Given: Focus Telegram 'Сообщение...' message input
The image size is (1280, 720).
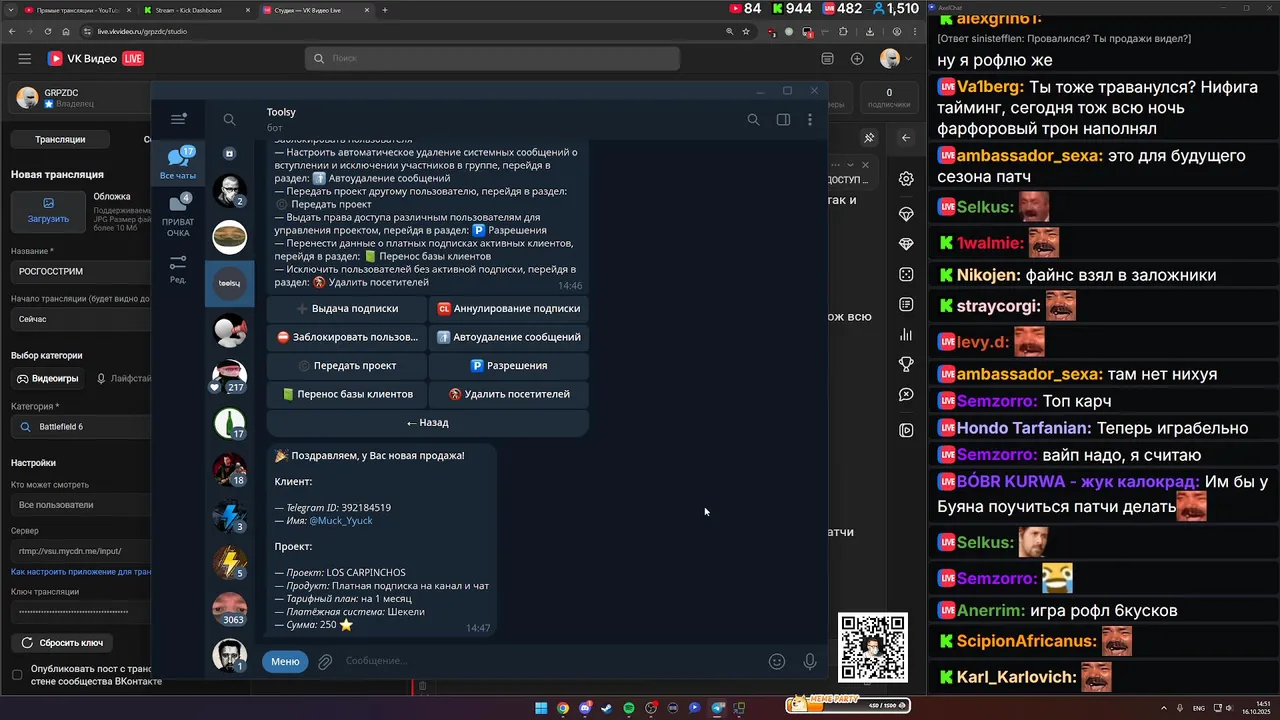Looking at the screenshot, I should [x=550, y=661].
